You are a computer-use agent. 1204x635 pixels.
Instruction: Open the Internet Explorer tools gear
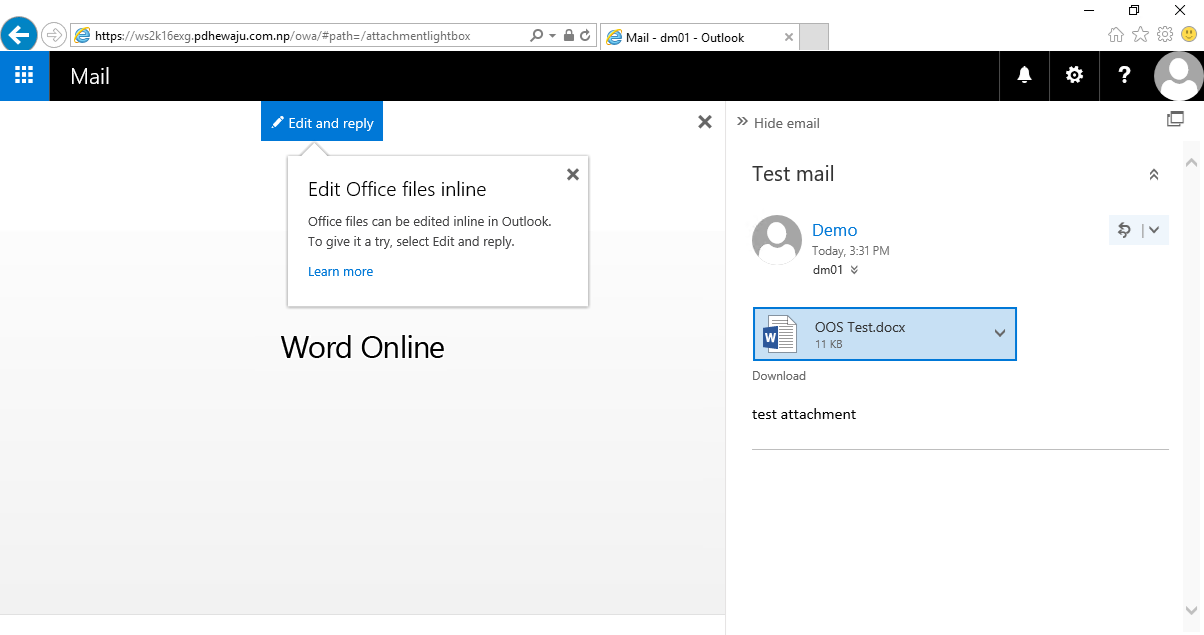tap(1165, 34)
